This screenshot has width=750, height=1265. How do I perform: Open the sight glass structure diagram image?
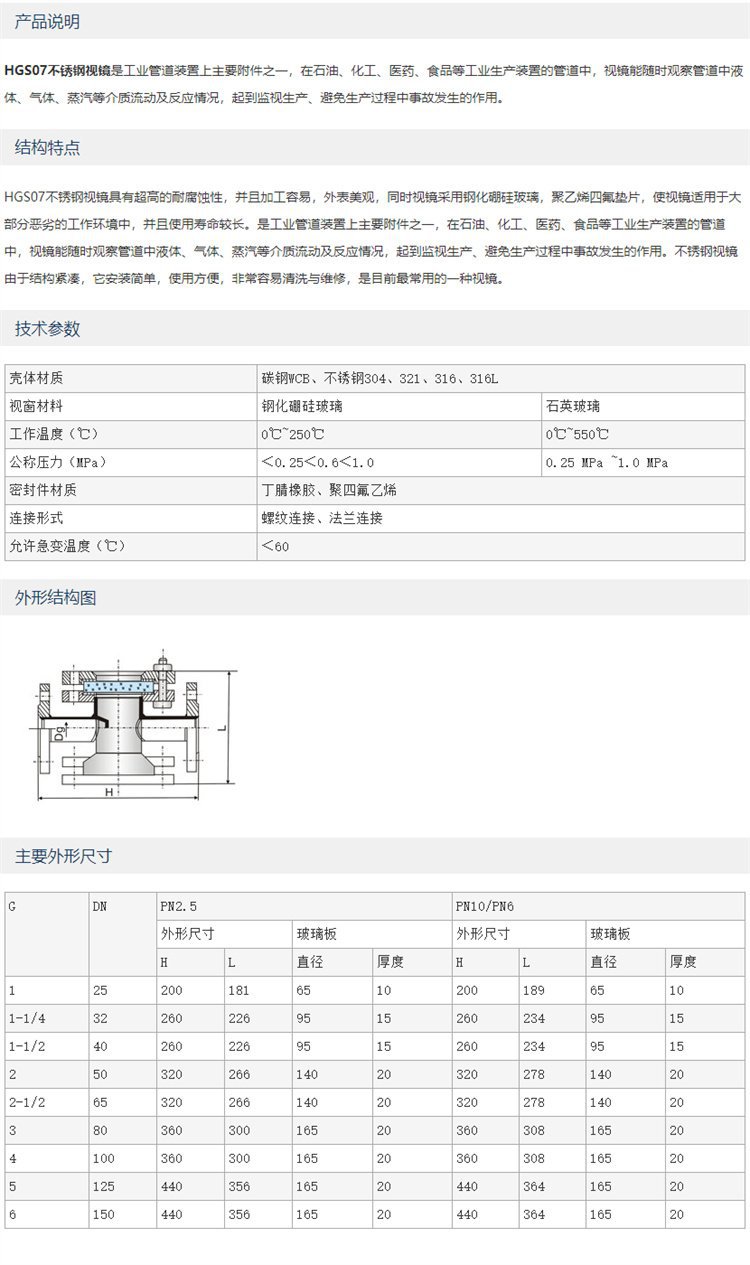pyautogui.click(x=133, y=727)
